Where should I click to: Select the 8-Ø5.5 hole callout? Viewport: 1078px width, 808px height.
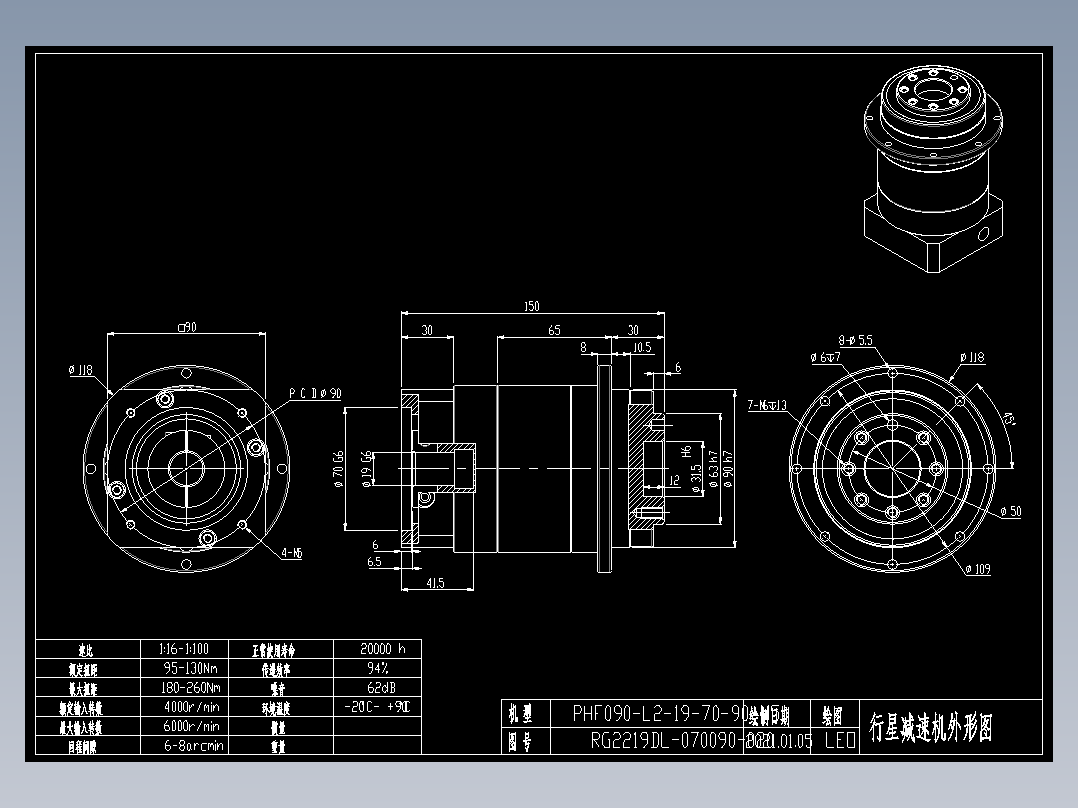(x=856, y=340)
